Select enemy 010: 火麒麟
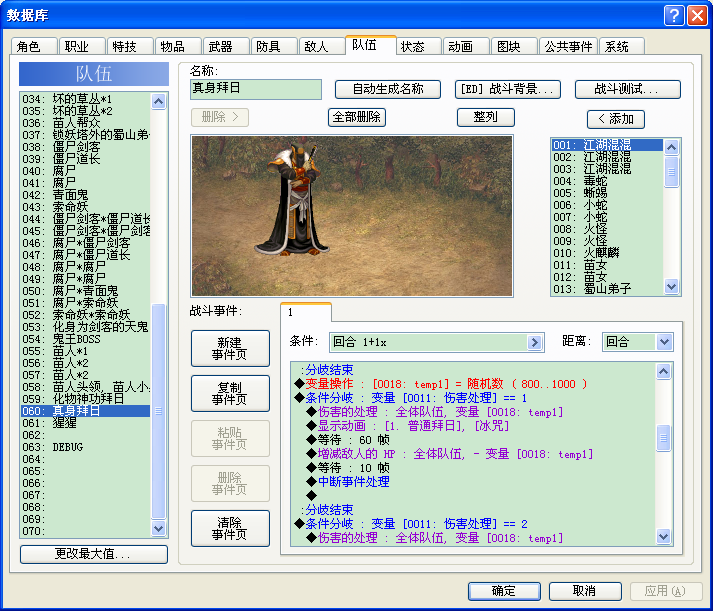The width and height of the screenshot is (713, 611). coord(608,253)
